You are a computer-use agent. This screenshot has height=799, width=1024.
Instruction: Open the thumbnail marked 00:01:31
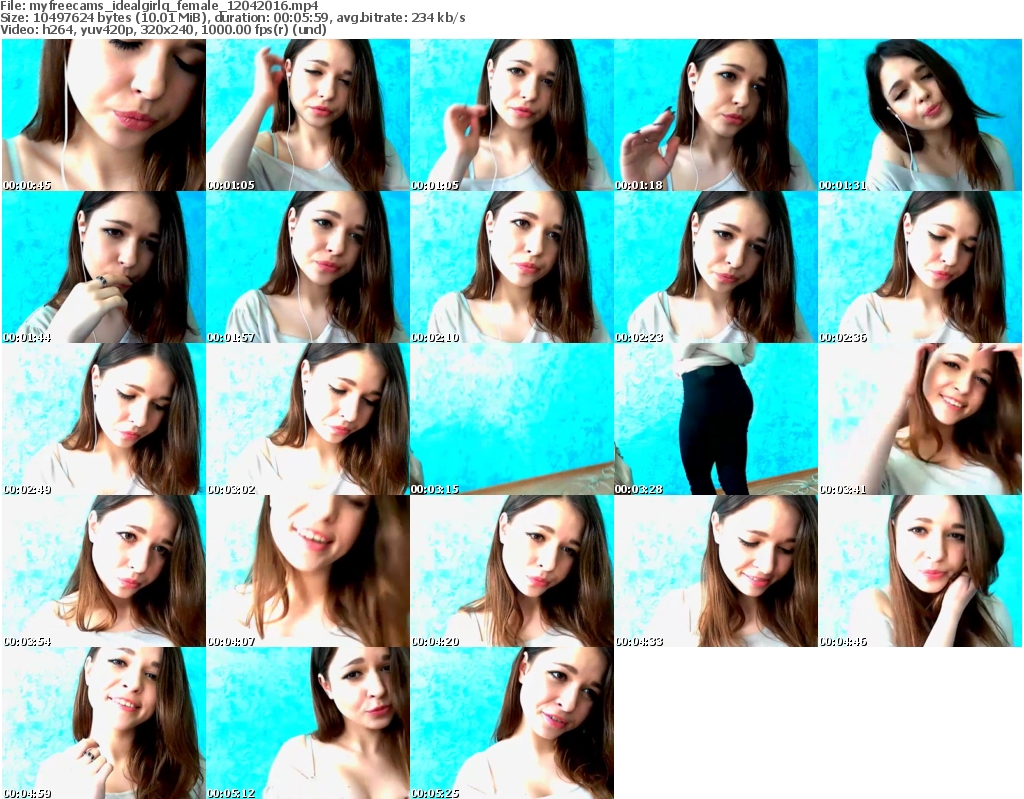pyautogui.click(x=920, y=115)
